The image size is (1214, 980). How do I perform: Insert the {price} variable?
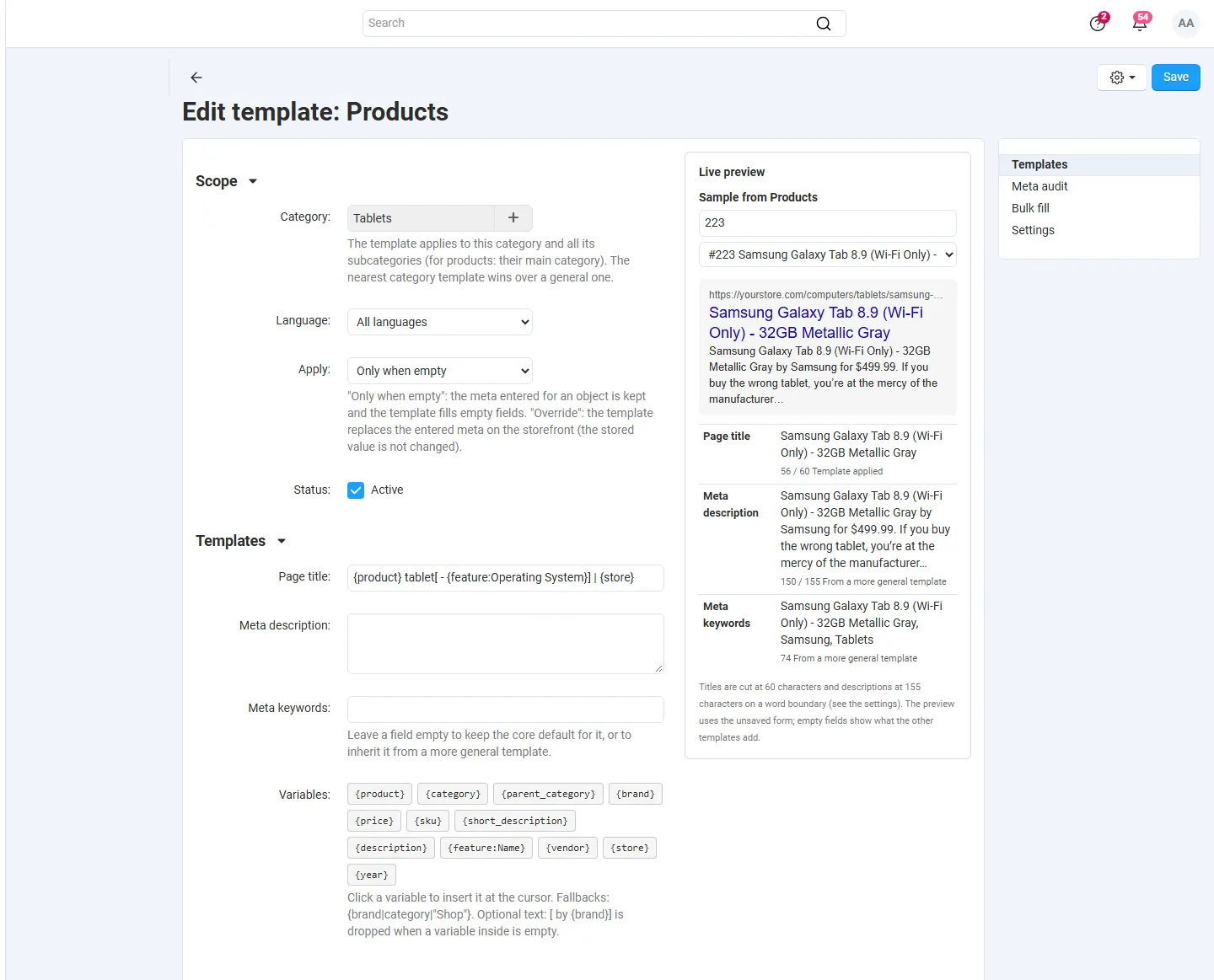click(374, 821)
